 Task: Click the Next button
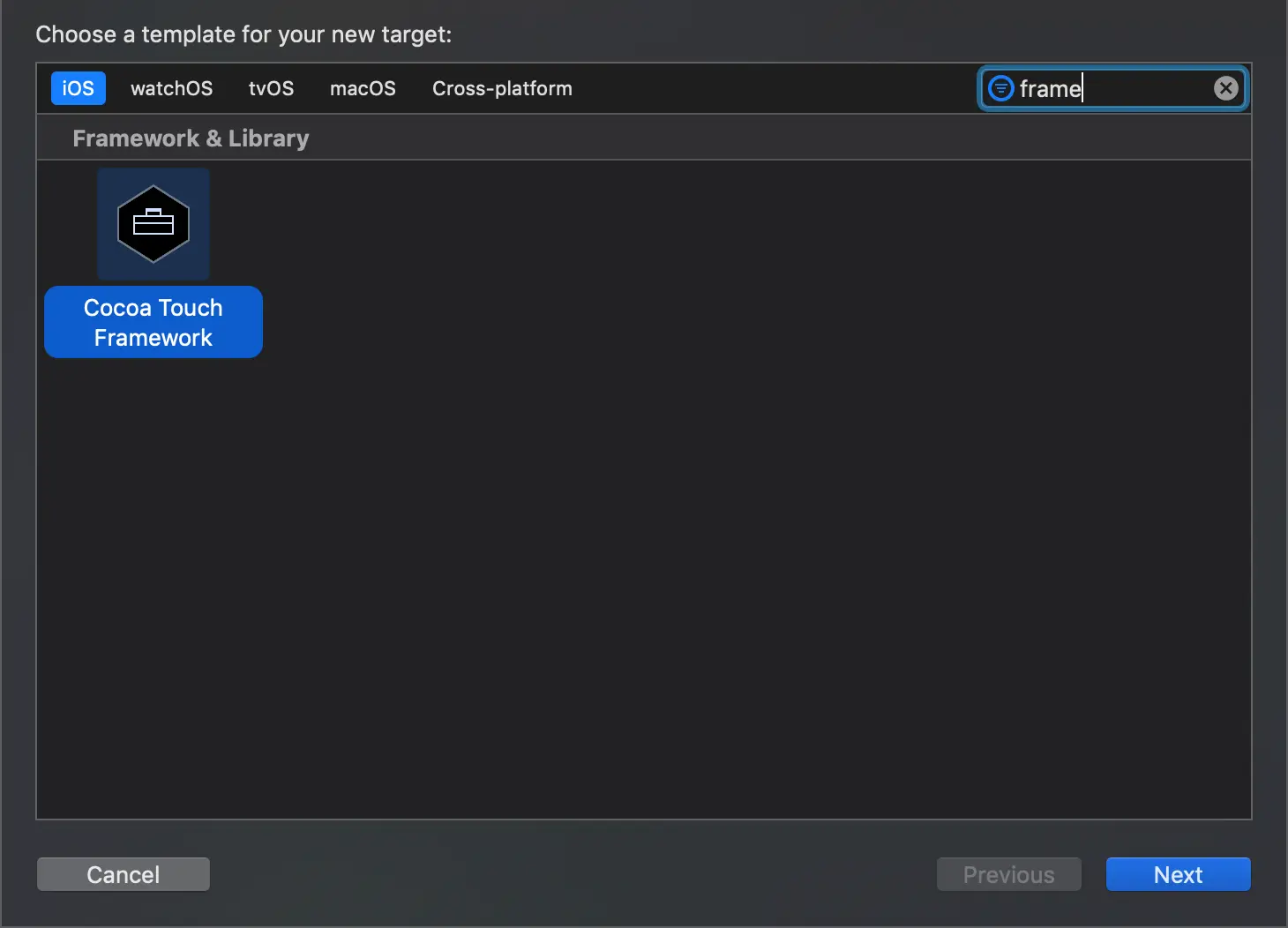[x=1179, y=874]
